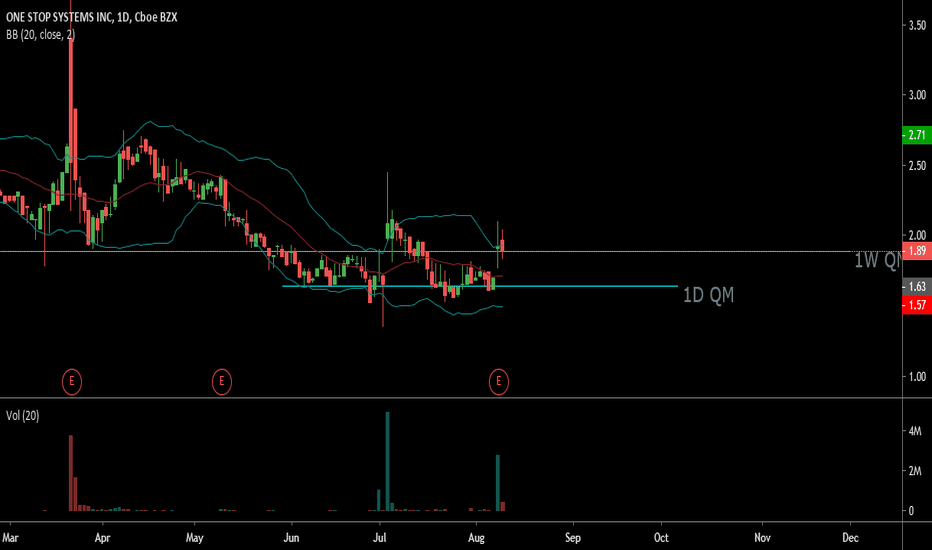
Task: Click the Nov label on time axis
Action: pyautogui.click(x=762, y=538)
